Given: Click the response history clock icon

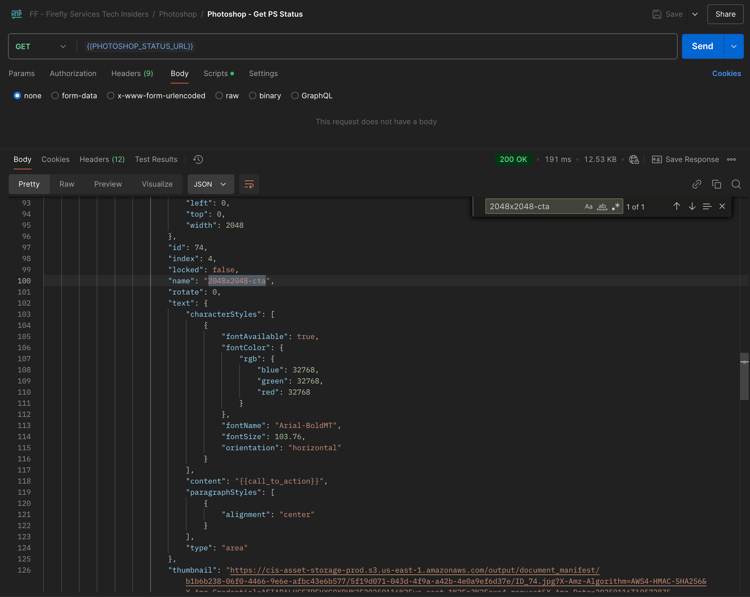Looking at the screenshot, I should [198, 159].
